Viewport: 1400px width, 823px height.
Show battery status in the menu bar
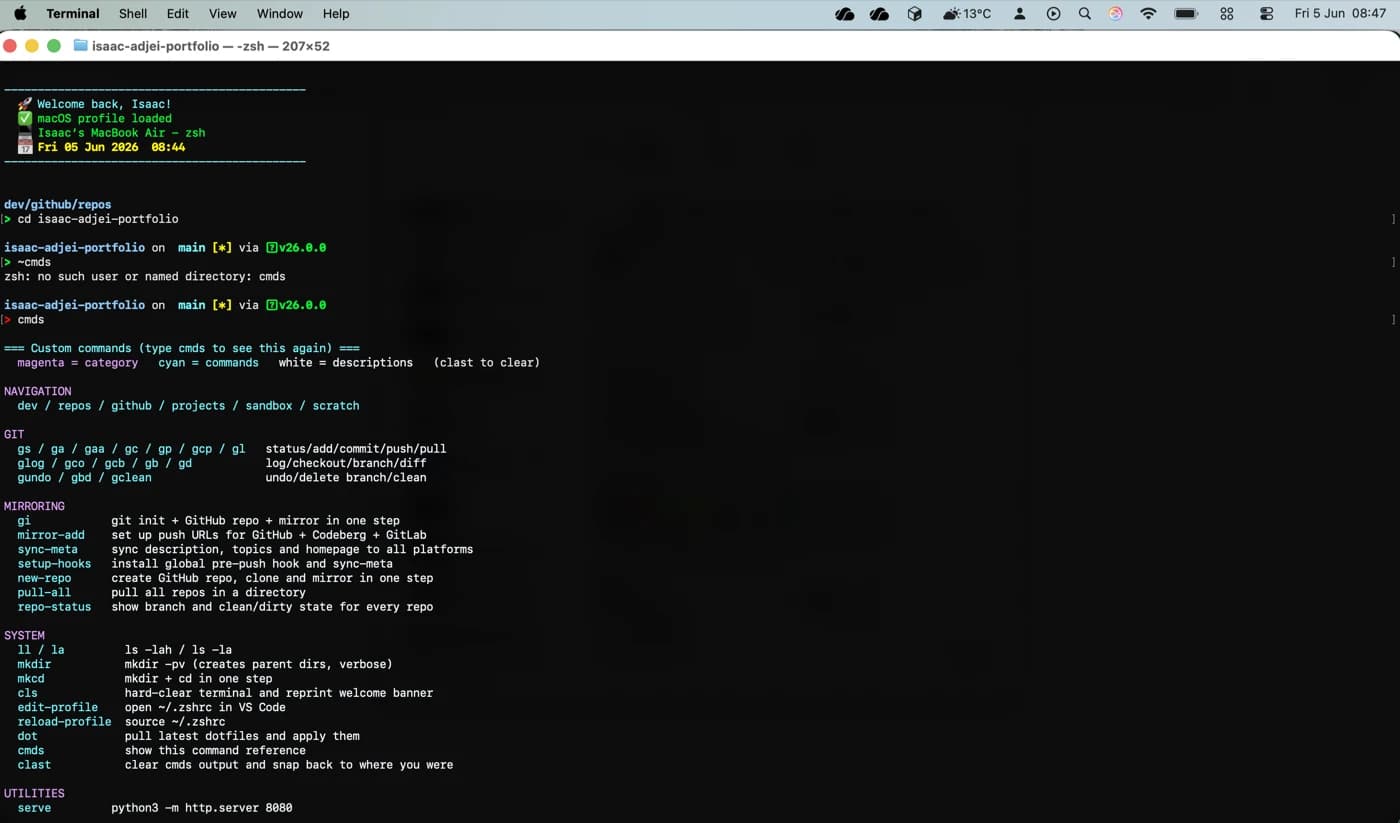pyautogui.click(x=1186, y=14)
